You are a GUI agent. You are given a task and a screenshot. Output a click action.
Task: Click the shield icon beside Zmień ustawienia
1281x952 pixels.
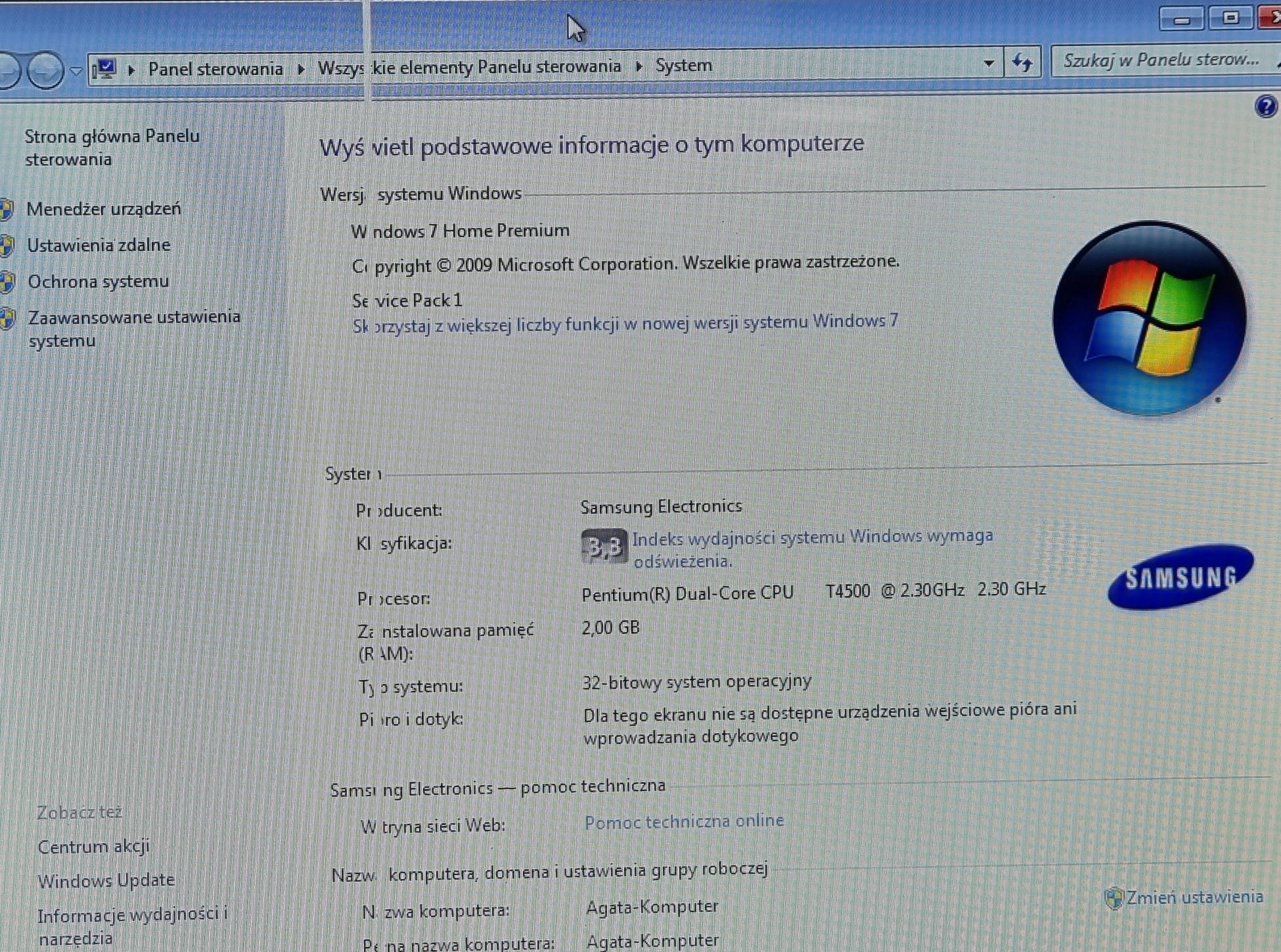click(x=1113, y=898)
